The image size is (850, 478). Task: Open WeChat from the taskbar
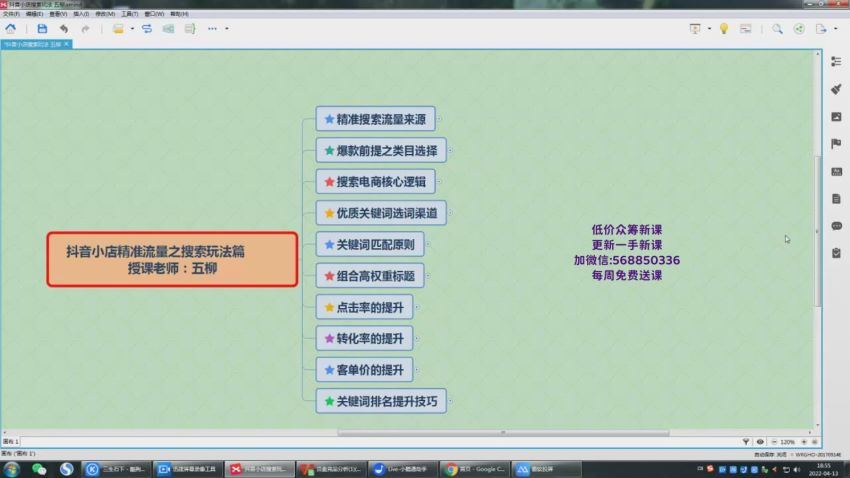click(38, 469)
